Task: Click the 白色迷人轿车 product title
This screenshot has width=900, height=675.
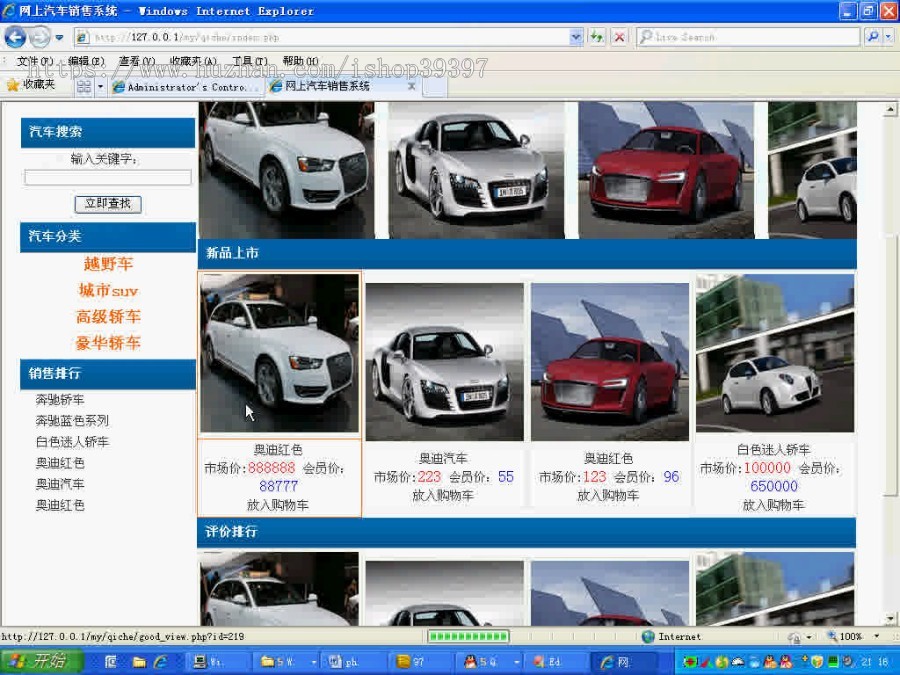Action: pos(773,449)
